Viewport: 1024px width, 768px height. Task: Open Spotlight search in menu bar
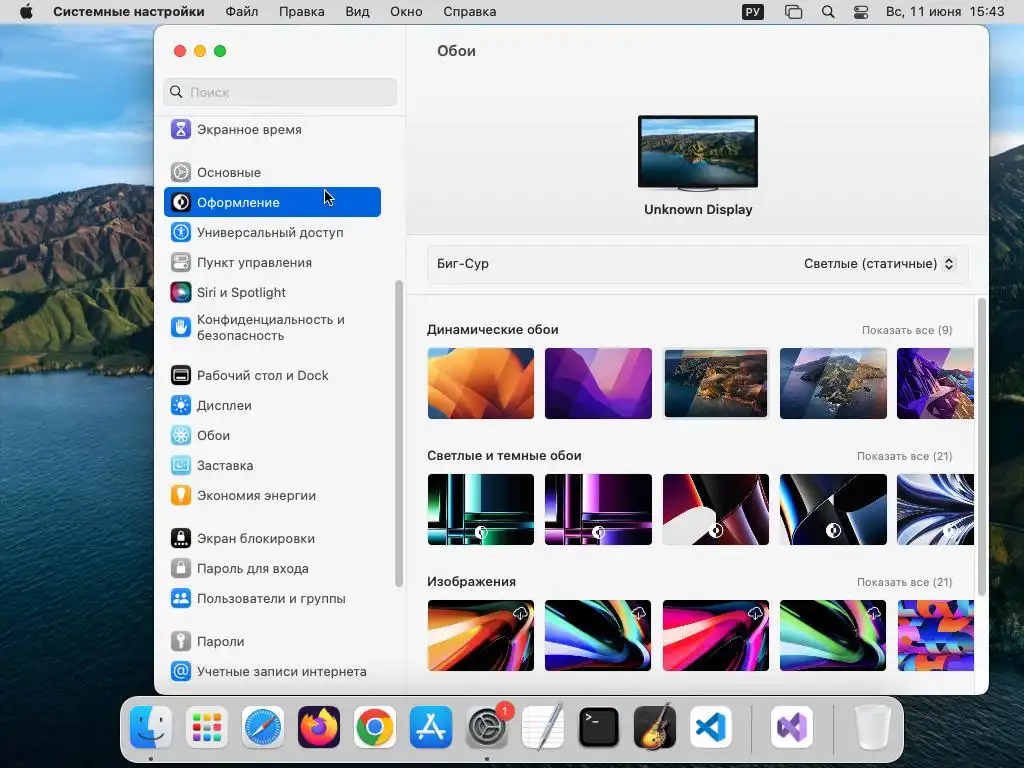click(828, 12)
